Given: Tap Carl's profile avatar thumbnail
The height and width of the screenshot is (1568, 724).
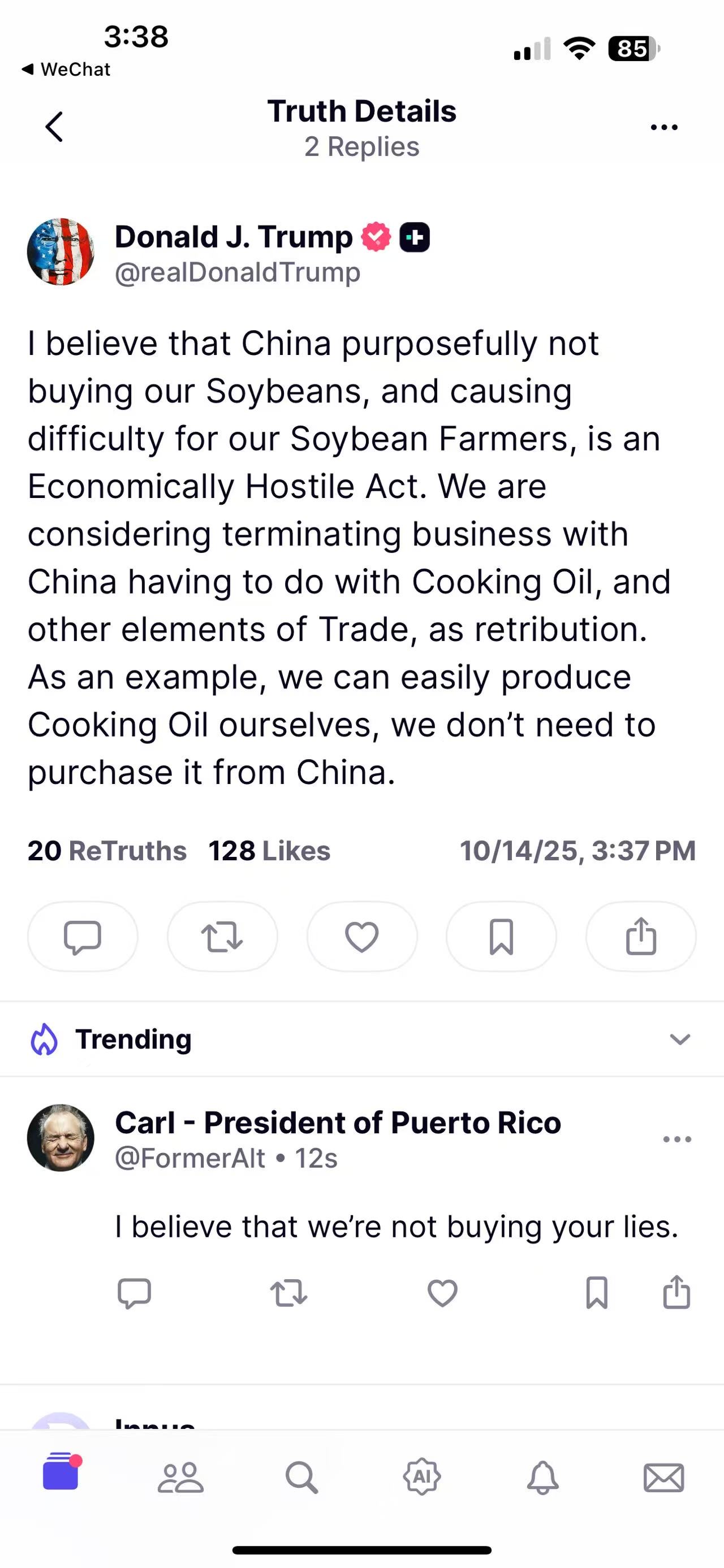Looking at the screenshot, I should (x=61, y=1138).
